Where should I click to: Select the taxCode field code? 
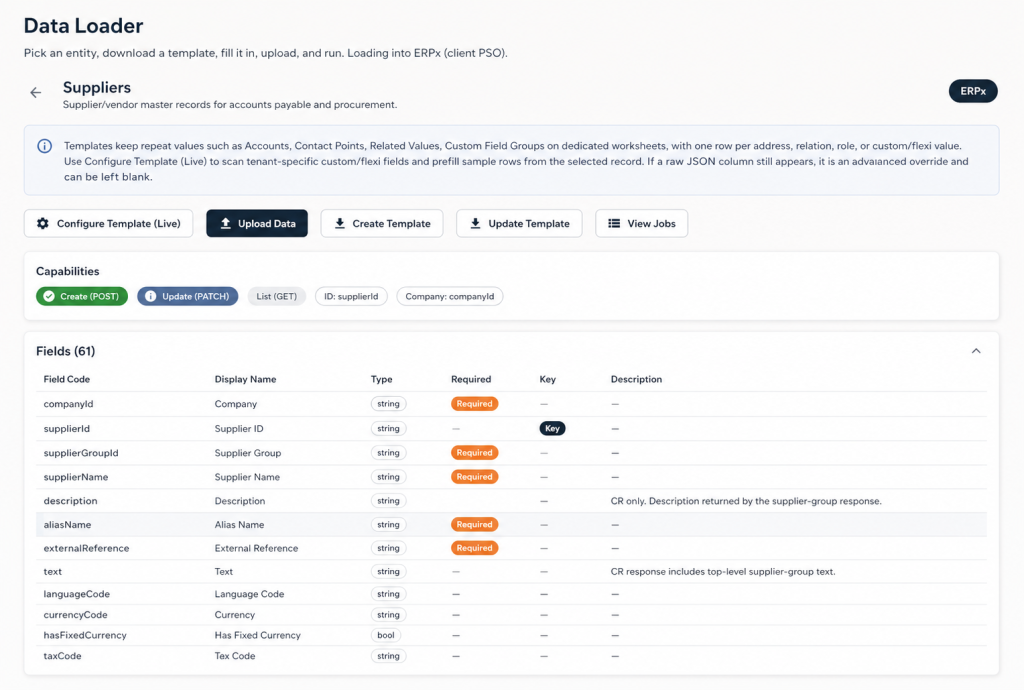click(62, 656)
